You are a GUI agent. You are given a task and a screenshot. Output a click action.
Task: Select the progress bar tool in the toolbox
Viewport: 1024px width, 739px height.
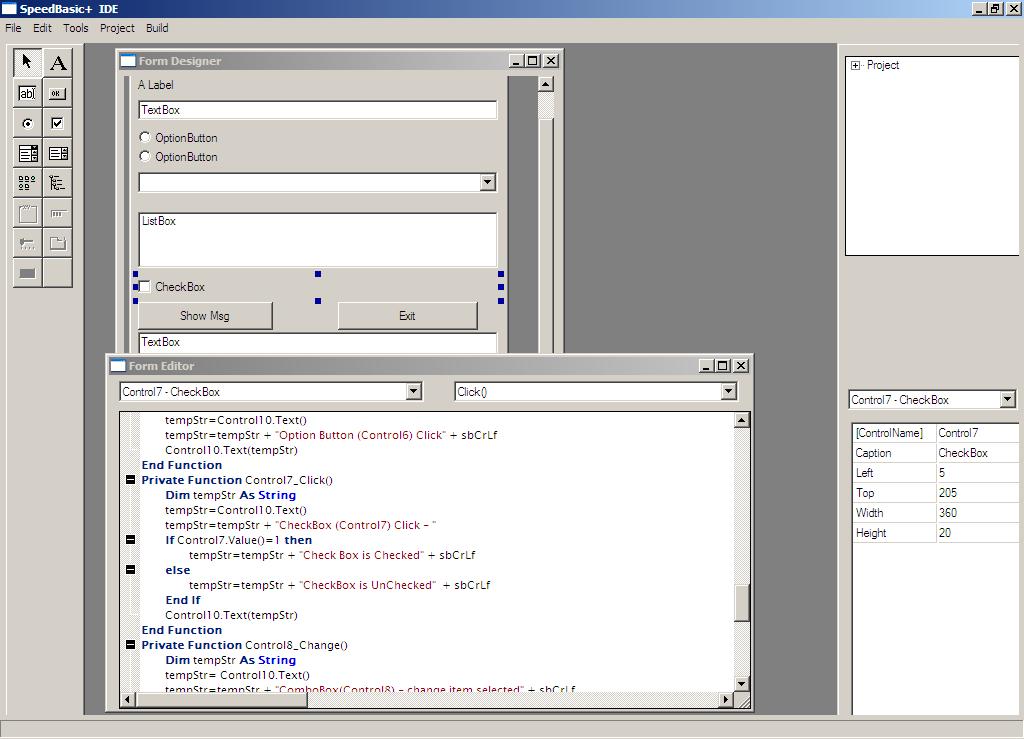57,213
